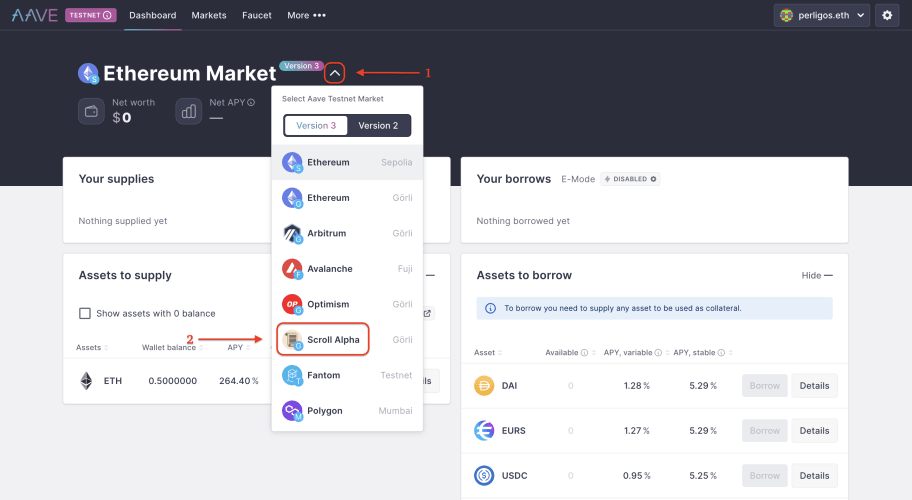912x500 pixels.
Task: Select Scroll Alpha market
Action: pos(347,340)
